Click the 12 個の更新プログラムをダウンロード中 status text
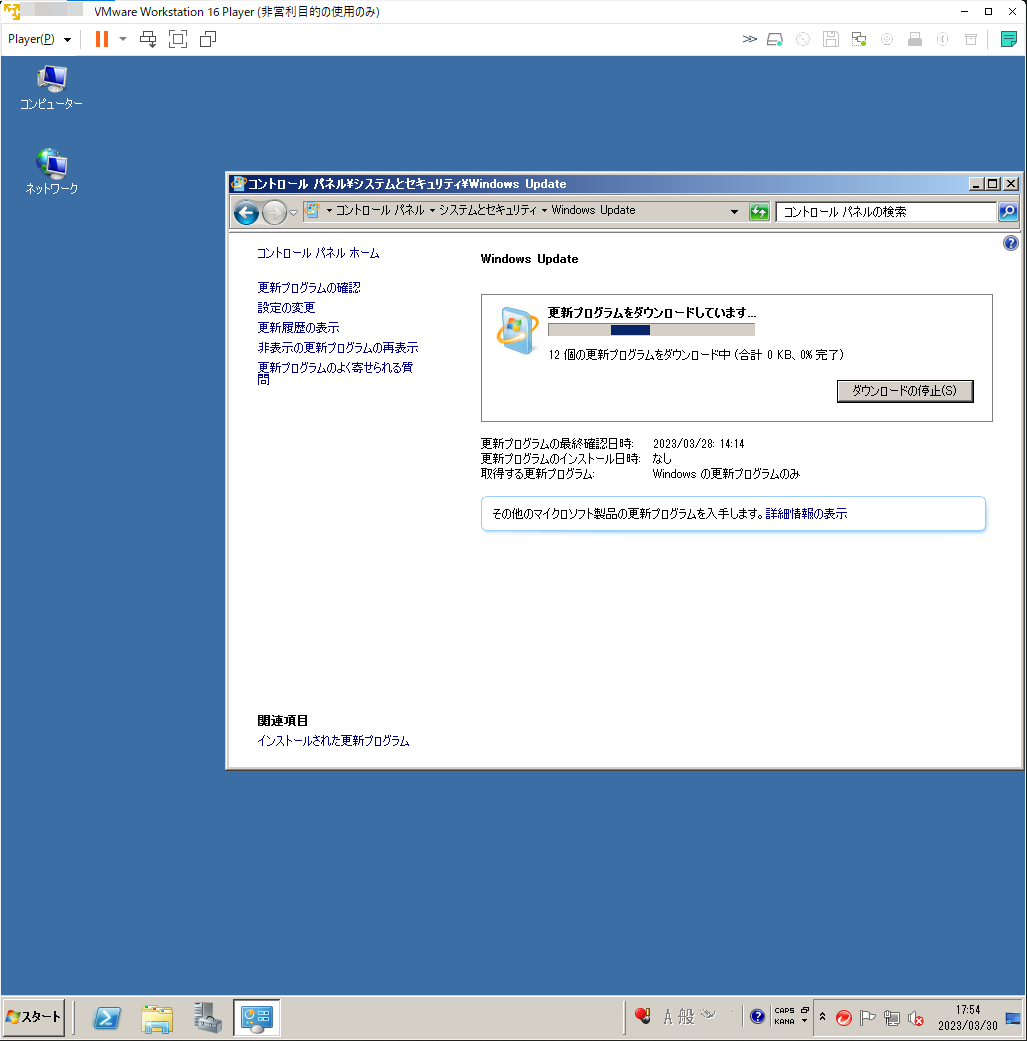The image size is (1027, 1041). coord(696,355)
